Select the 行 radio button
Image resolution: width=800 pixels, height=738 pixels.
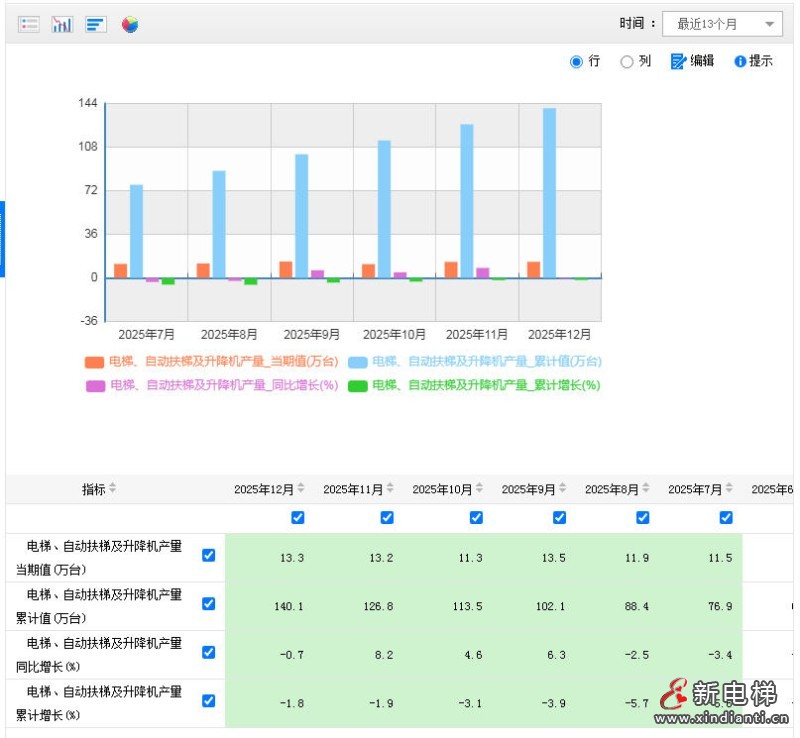pos(576,61)
